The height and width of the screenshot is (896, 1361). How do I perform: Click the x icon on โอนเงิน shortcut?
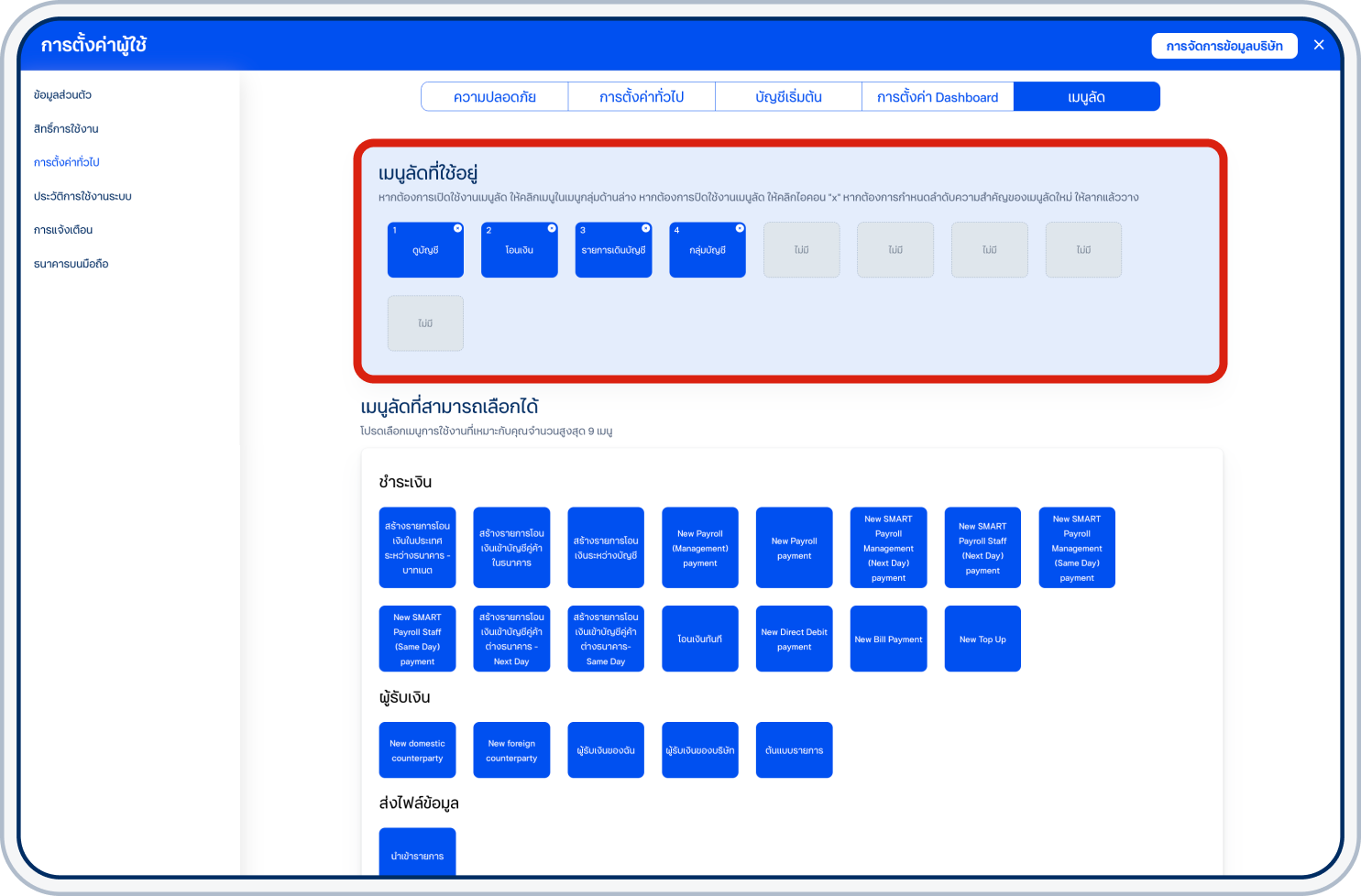pyautogui.click(x=552, y=228)
